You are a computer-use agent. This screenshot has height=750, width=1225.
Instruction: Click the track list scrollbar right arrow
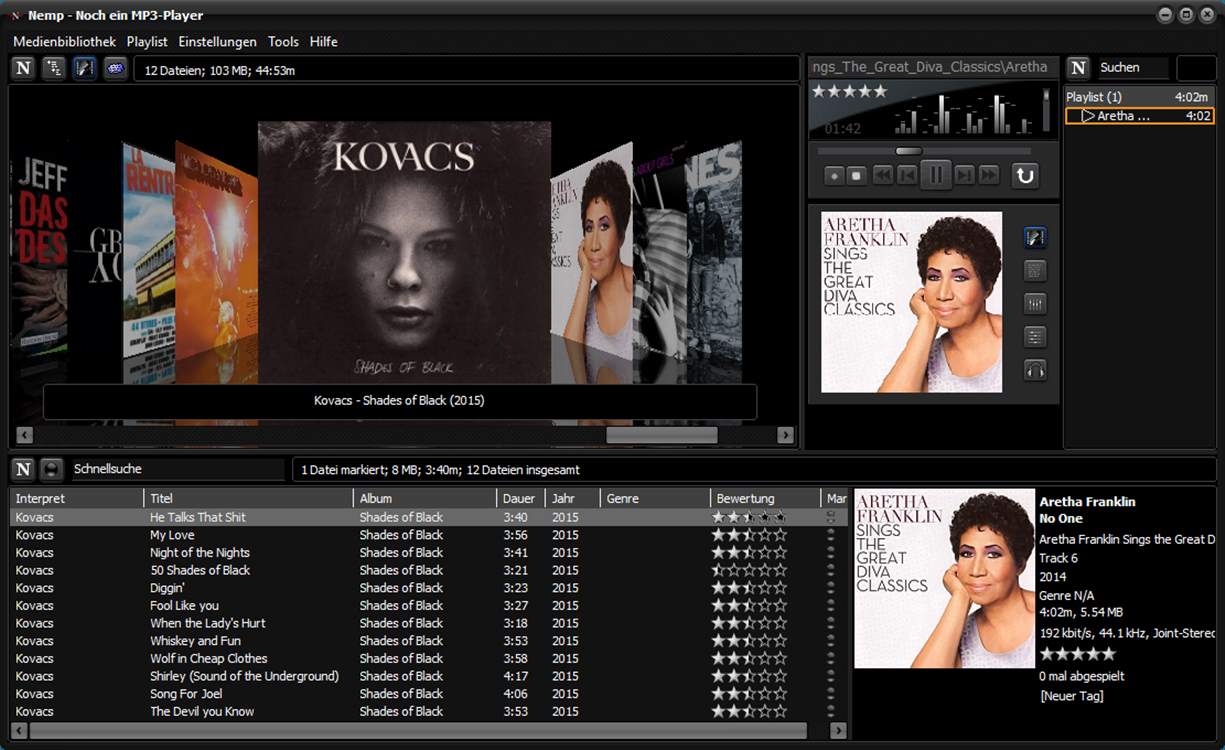coord(838,731)
